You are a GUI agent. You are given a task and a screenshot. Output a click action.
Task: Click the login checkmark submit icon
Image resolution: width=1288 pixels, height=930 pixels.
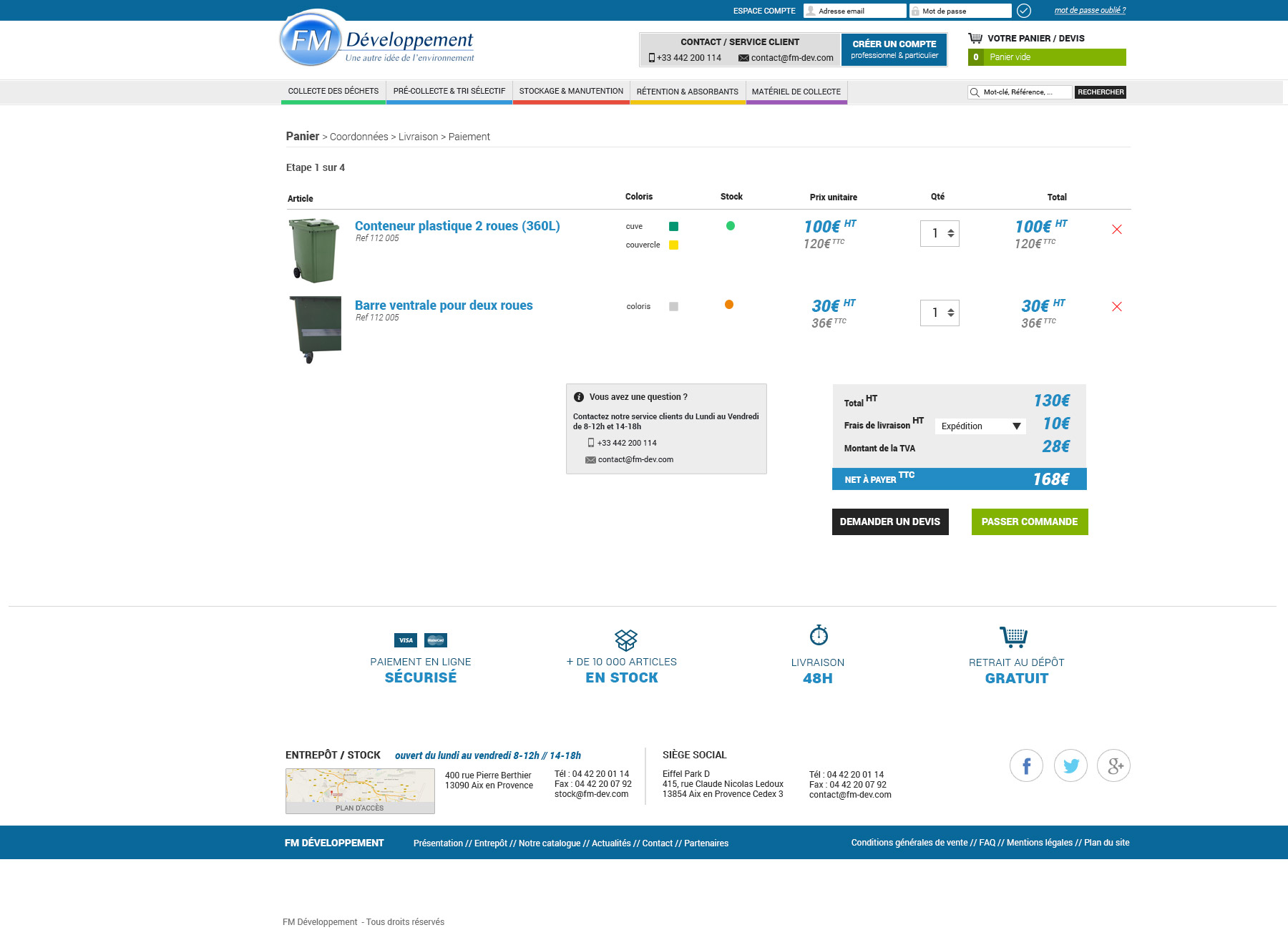[x=1024, y=11]
